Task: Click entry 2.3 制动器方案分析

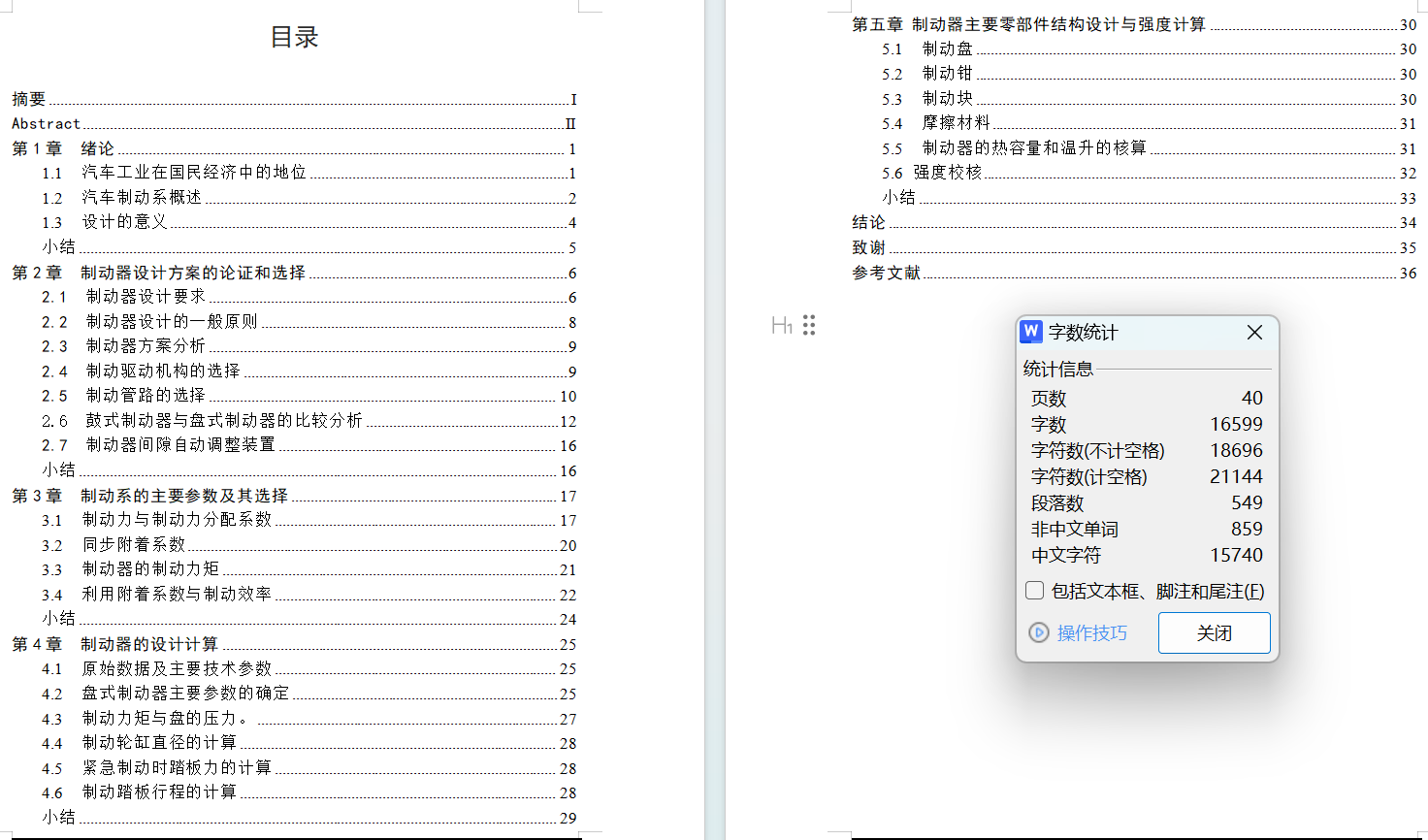Action: [x=309, y=346]
